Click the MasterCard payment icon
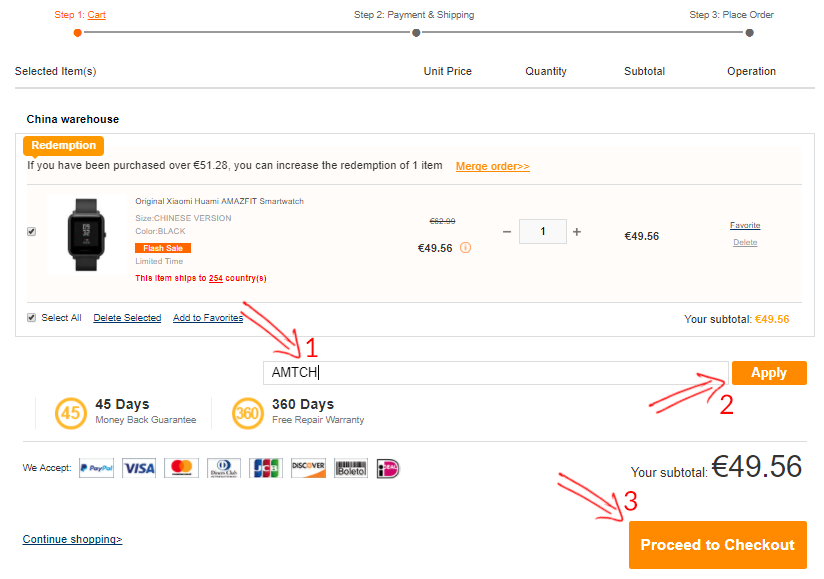 coord(181,468)
